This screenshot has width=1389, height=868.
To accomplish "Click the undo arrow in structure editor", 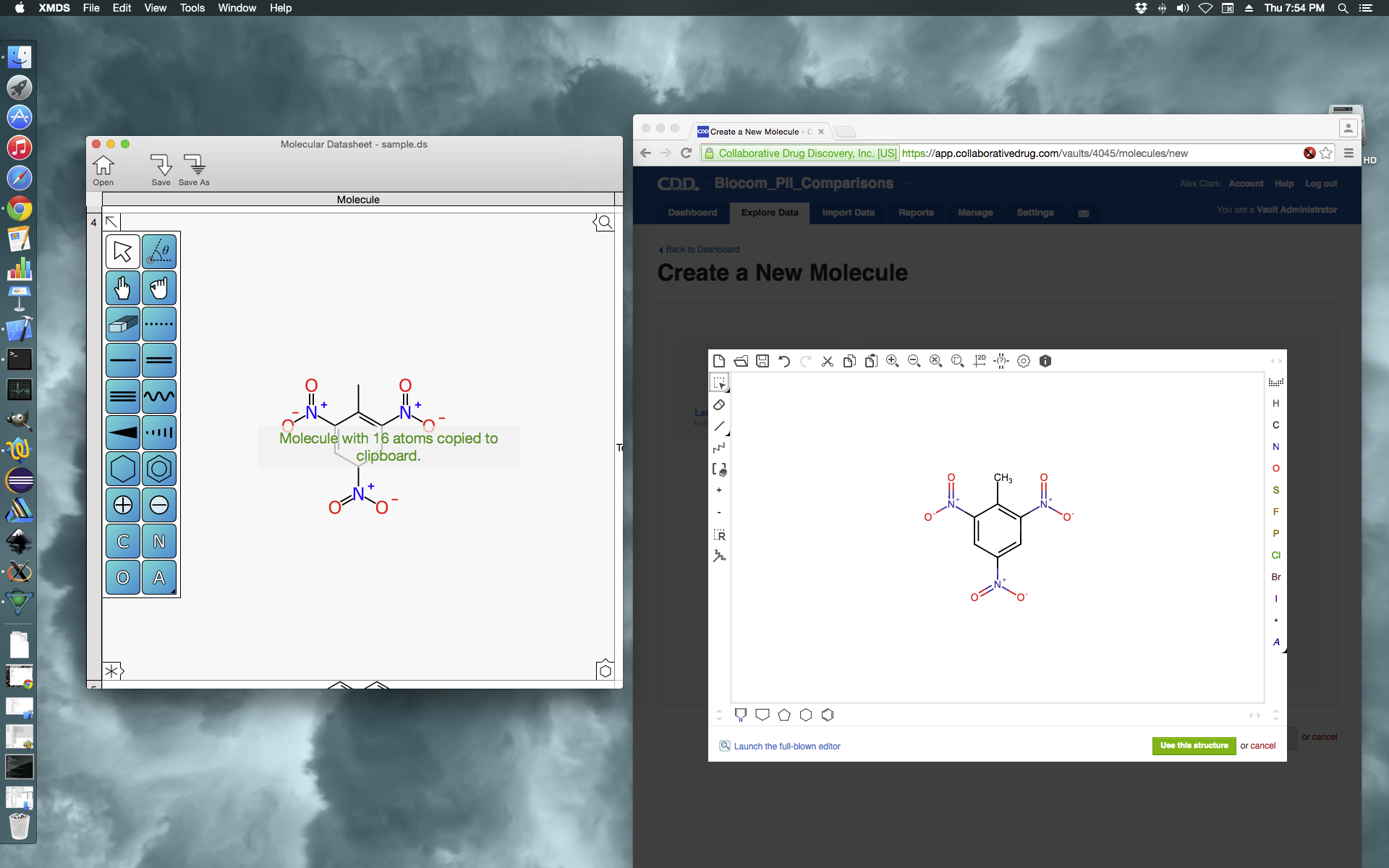I will 784,361.
